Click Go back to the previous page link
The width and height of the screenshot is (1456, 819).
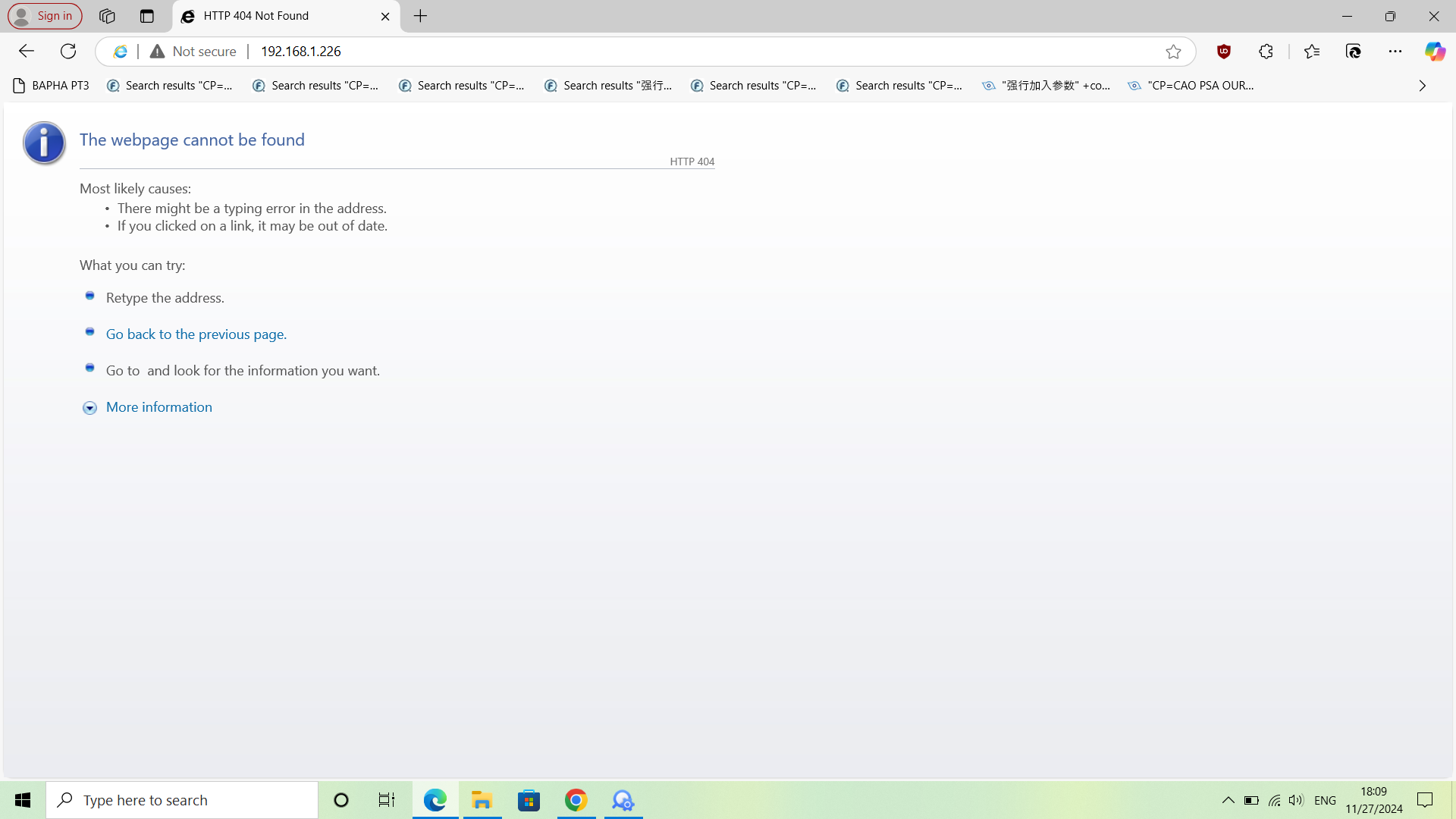tap(196, 334)
